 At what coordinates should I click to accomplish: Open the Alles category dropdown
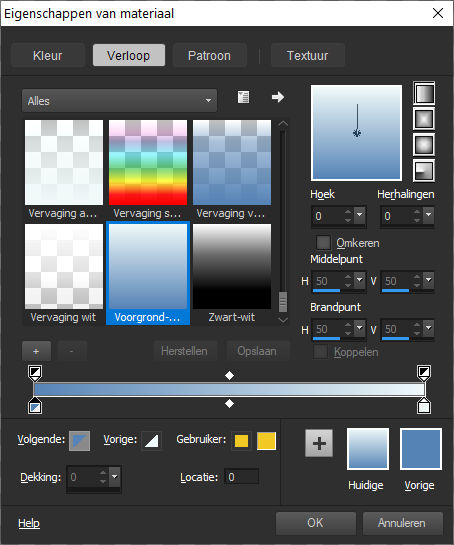point(119,101)
